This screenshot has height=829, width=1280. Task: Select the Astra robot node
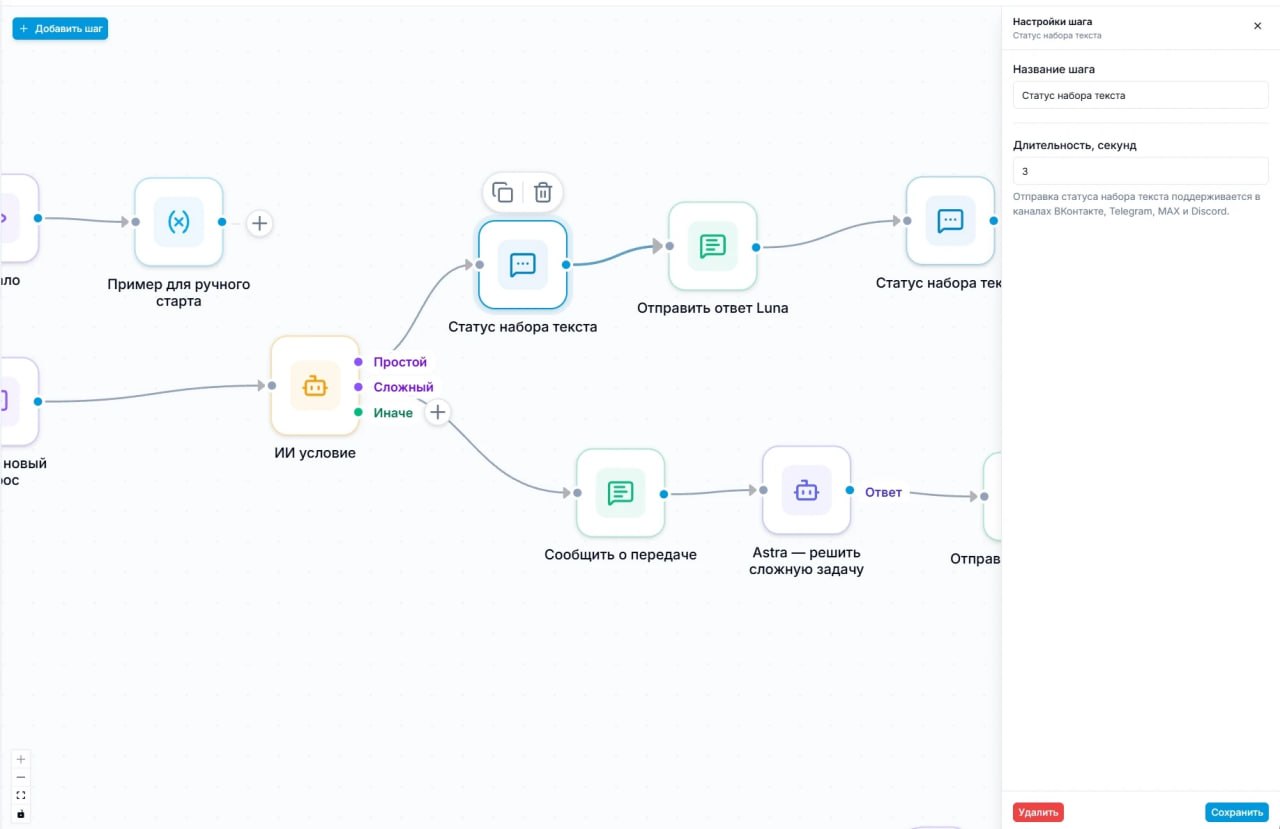tap(806, 491)
